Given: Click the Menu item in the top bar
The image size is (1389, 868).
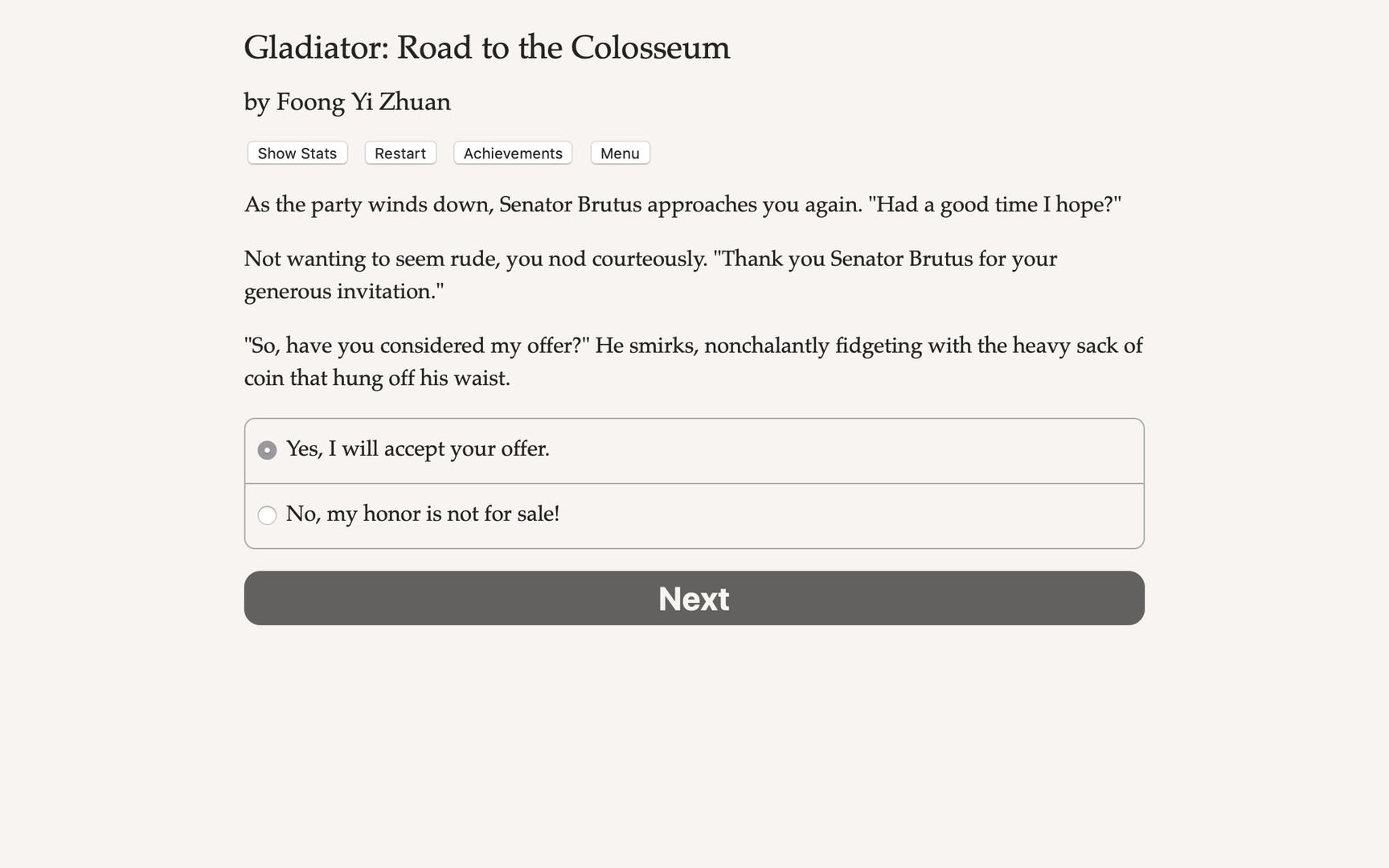Looking at the screenshot, I should click(620, 153).
